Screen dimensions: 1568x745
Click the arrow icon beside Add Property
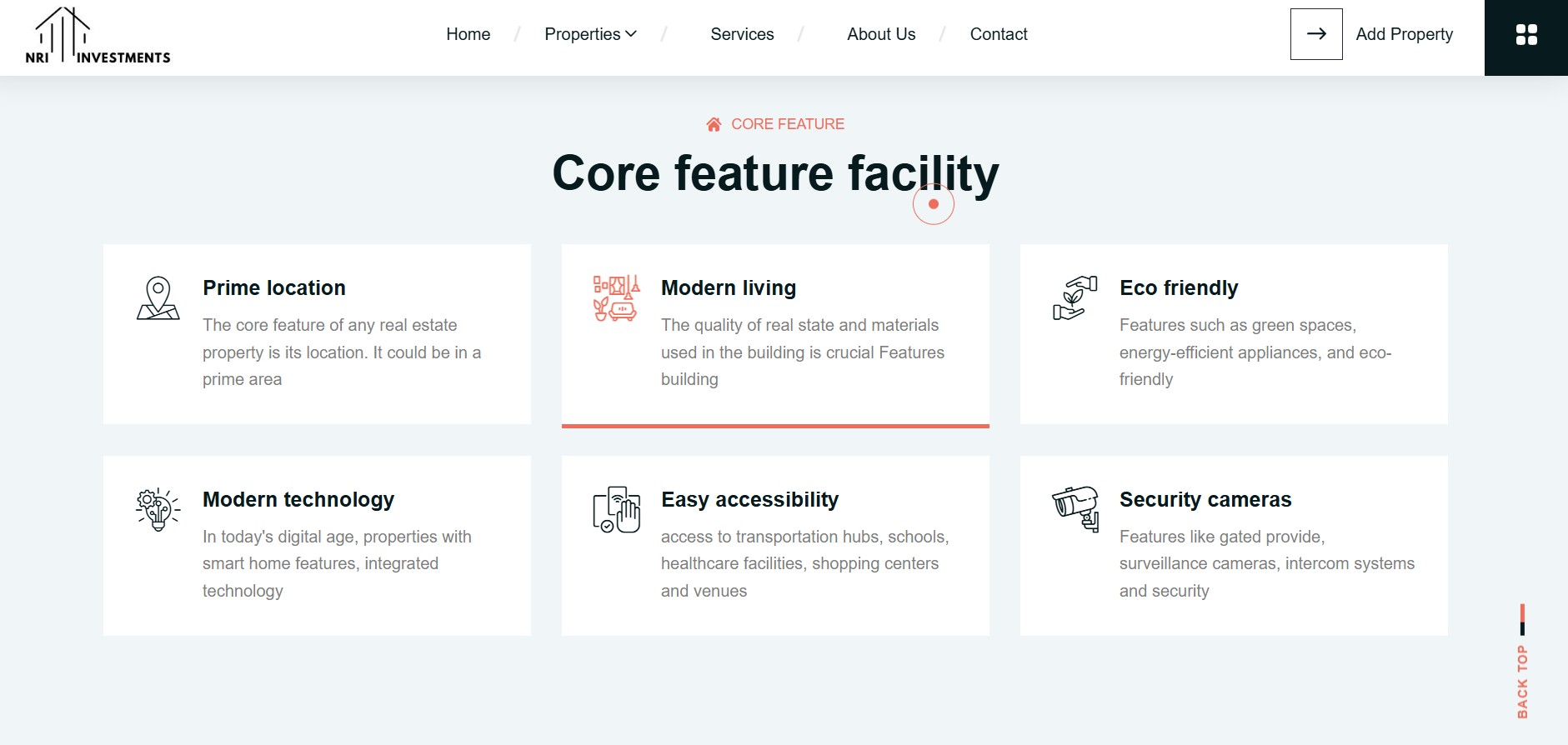point(1315,34)
